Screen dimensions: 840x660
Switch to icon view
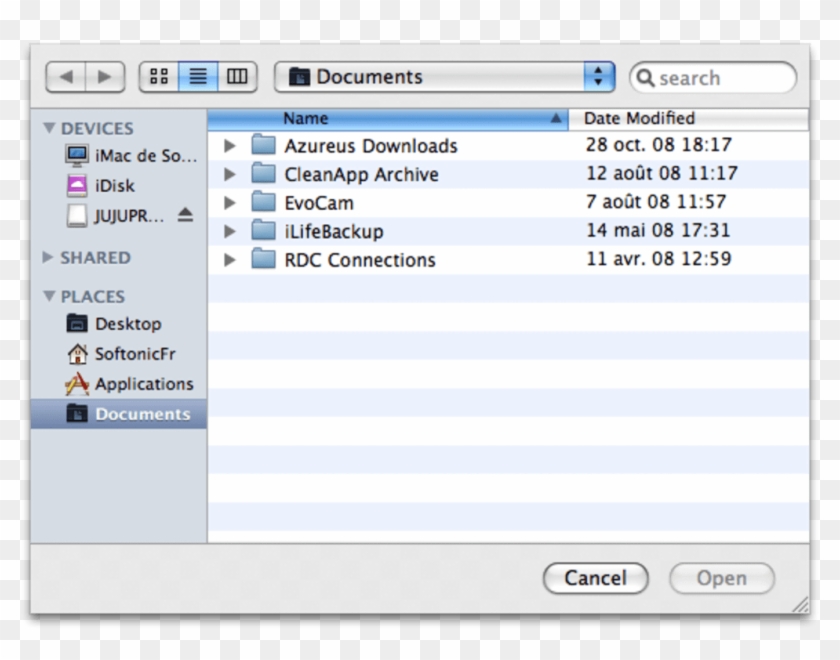click(159, 77)
